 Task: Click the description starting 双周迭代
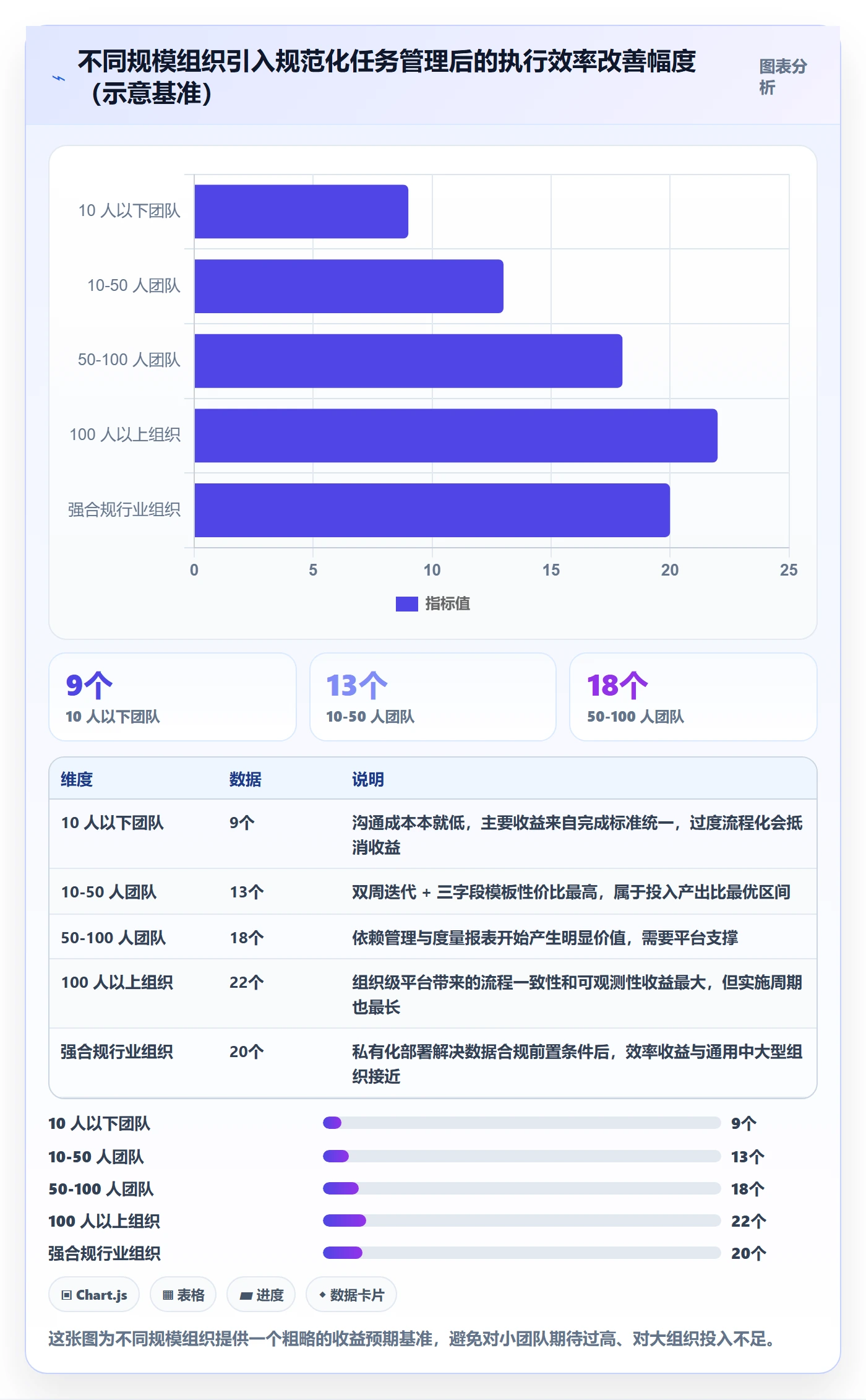[571, 892]
